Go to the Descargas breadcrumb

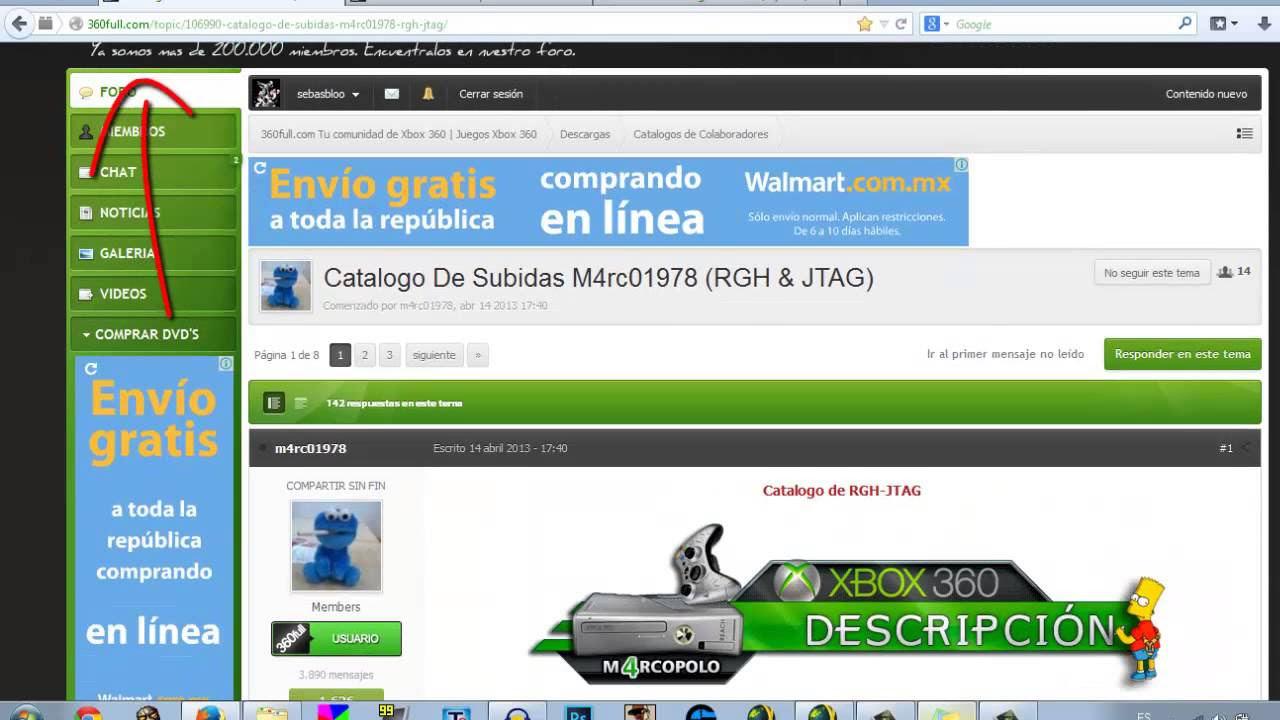pyautogui.click(x=585, y=134)
